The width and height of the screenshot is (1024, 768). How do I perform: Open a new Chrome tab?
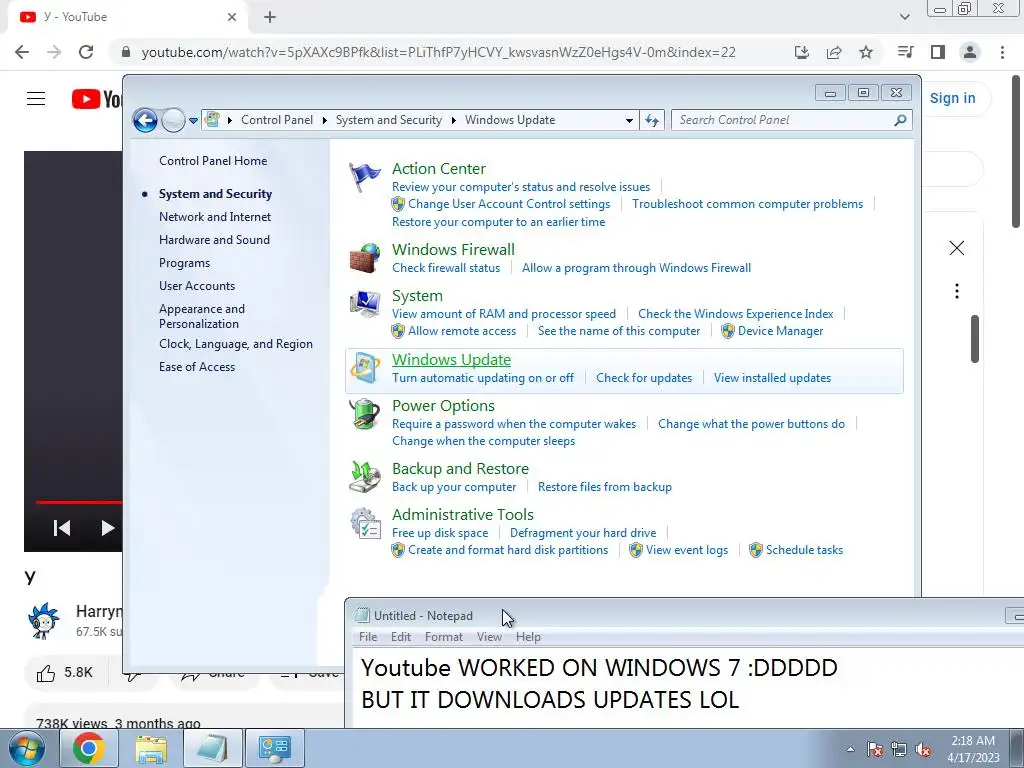270,17
